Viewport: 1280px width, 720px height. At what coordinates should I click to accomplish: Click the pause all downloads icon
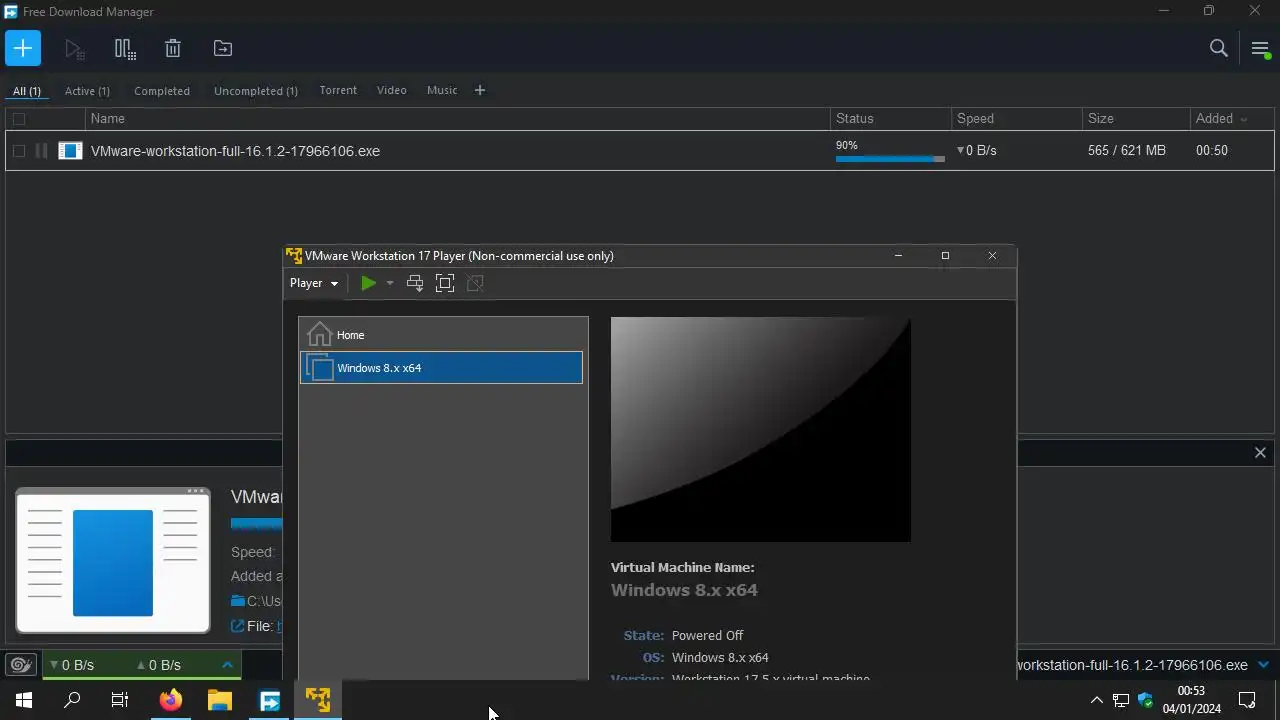pos(125,48)
